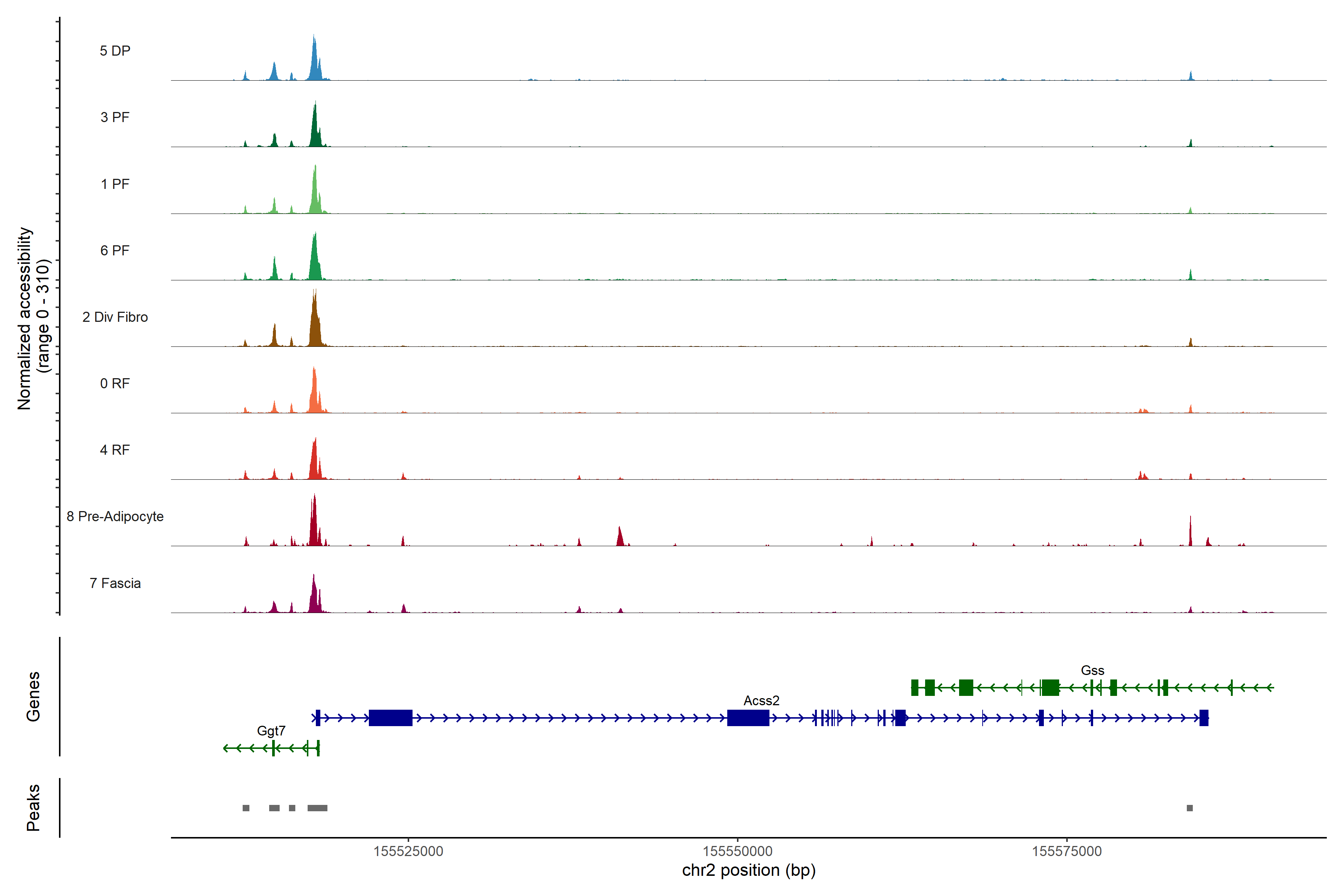Click the rightmost gray peak marker
The height and width of the screenshot is (896, 1344).
1190,808
